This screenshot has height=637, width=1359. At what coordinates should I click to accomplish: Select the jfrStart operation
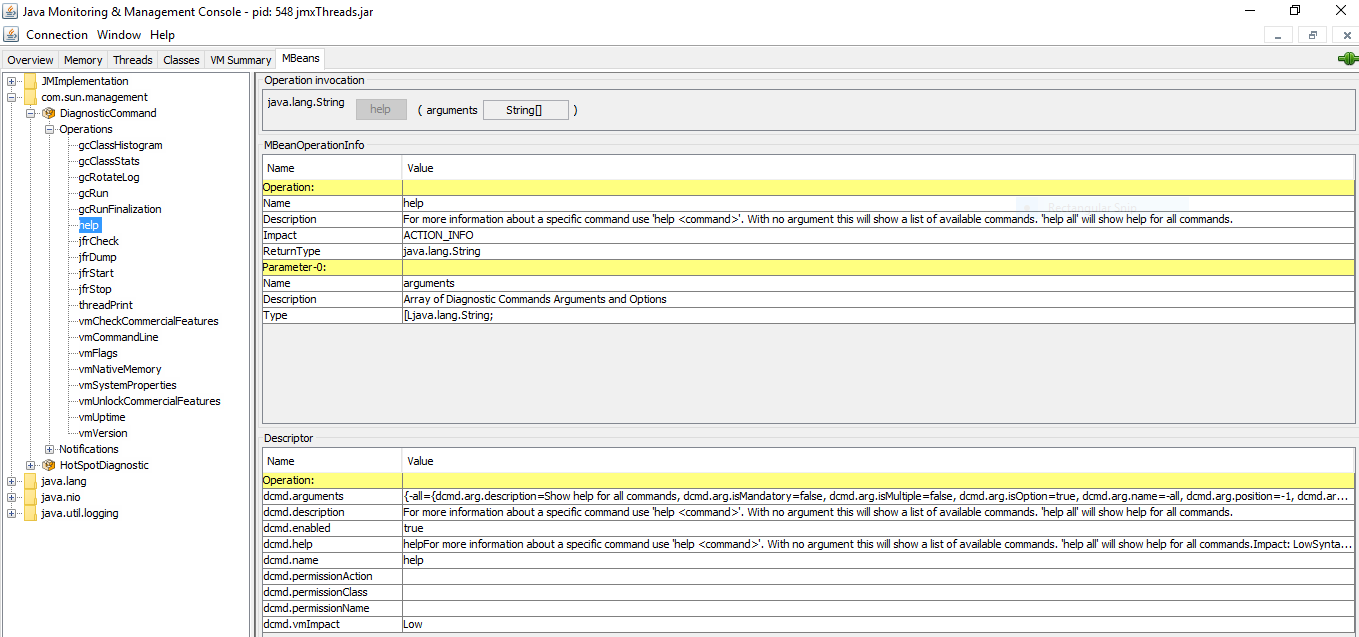[95, 272]
